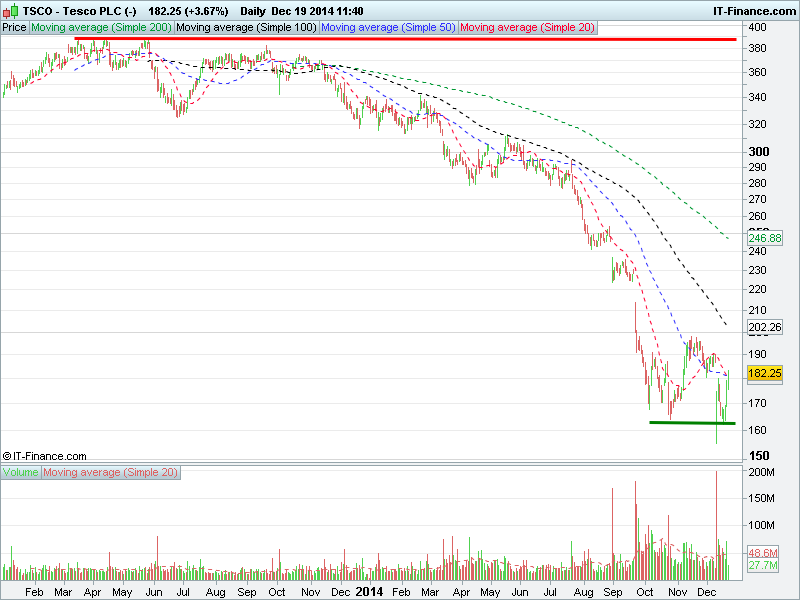Viewport: 800px width, 600px height.
Task: Click the 27.7M volume value tag
Action: [x=764, y=566]
